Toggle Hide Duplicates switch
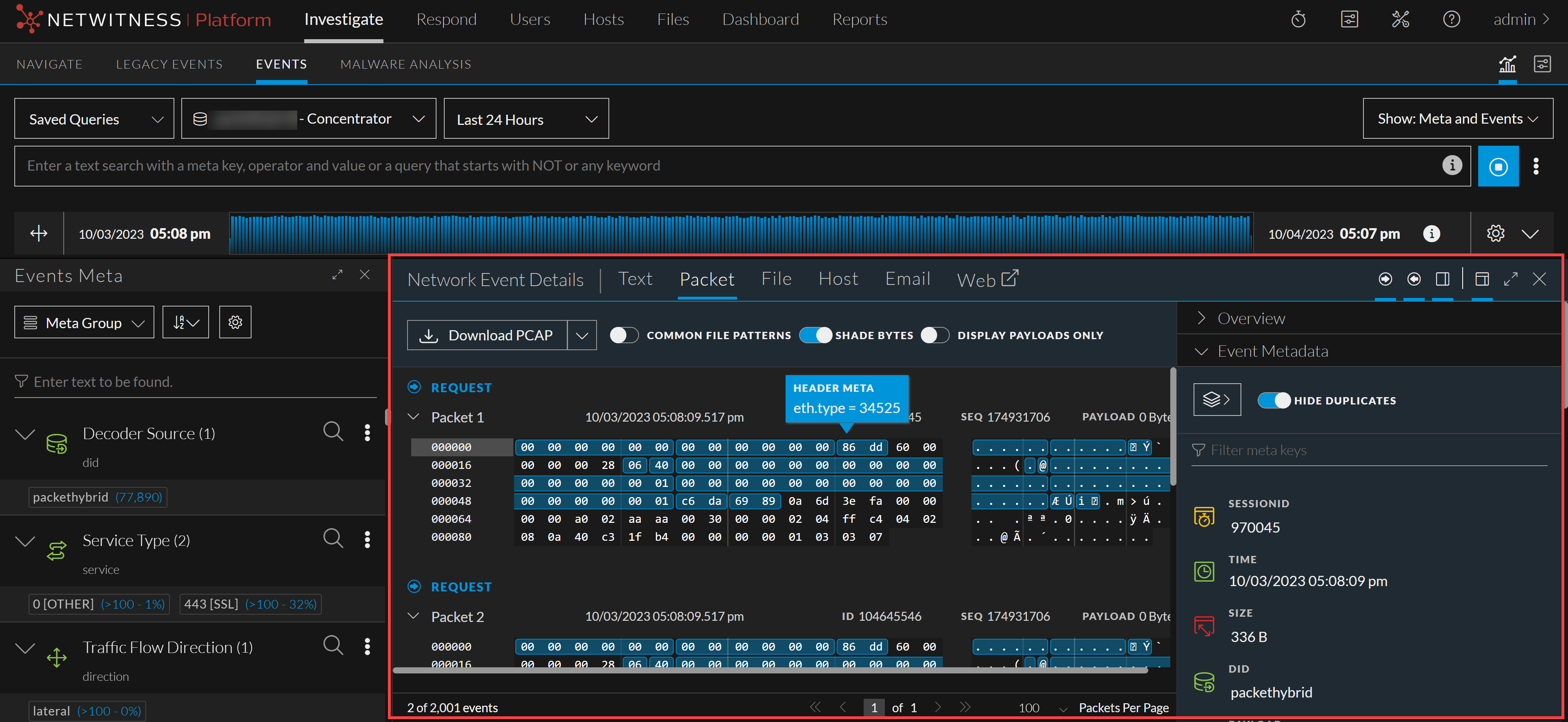Image resolution: width=1568 pixels, height=722 pixels. tap(1274, 400)
